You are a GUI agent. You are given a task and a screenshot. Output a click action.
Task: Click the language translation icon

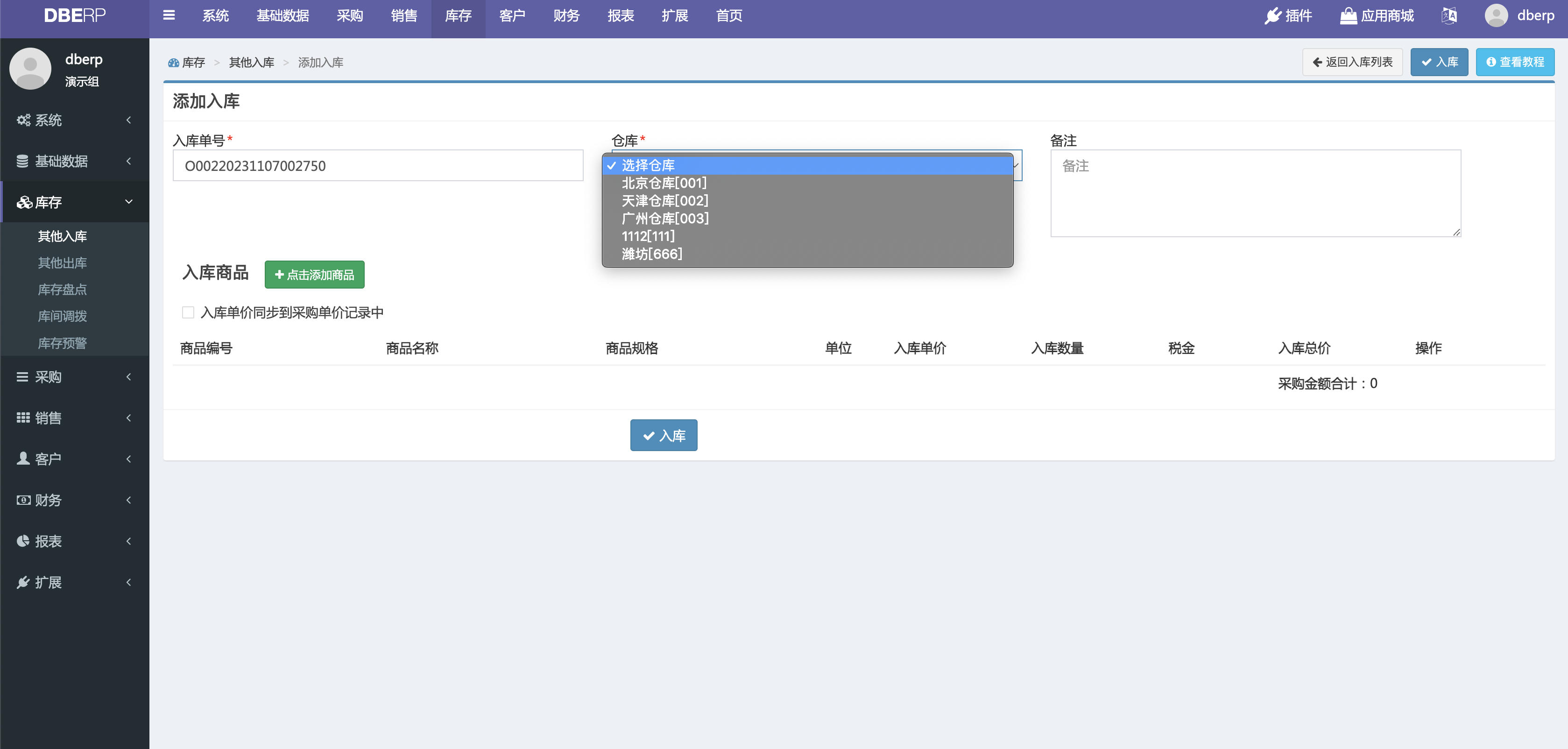(x=1449, y=16)
